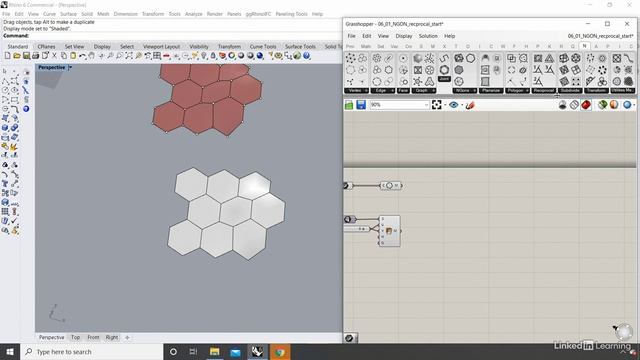Click the number slider on Grasshopper canvas
The image size is (640, 360).
(356, 229)
